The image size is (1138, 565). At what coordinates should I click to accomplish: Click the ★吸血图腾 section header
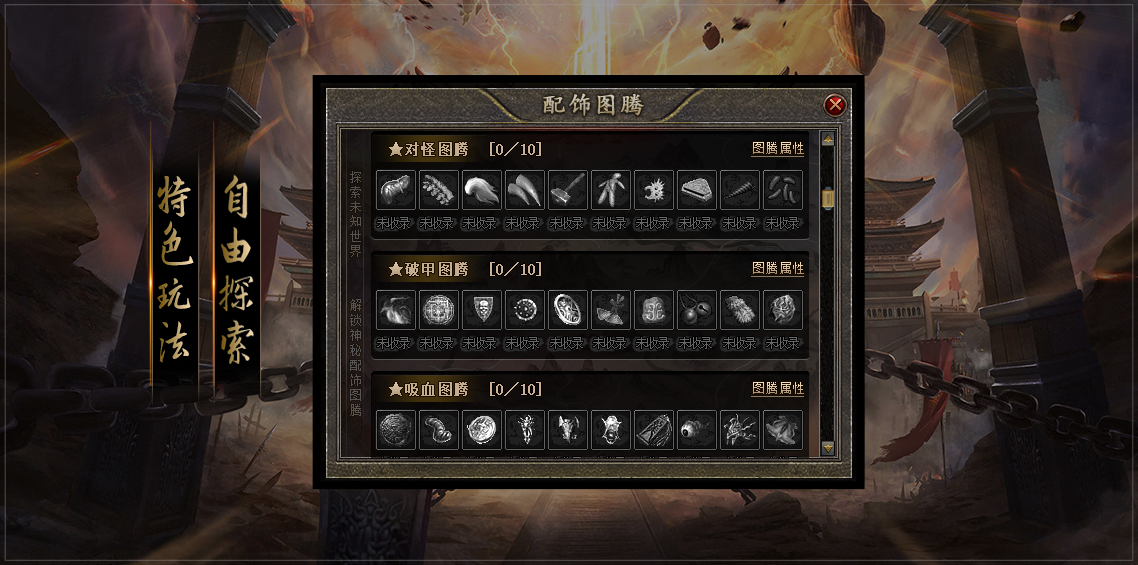point(429,389)
